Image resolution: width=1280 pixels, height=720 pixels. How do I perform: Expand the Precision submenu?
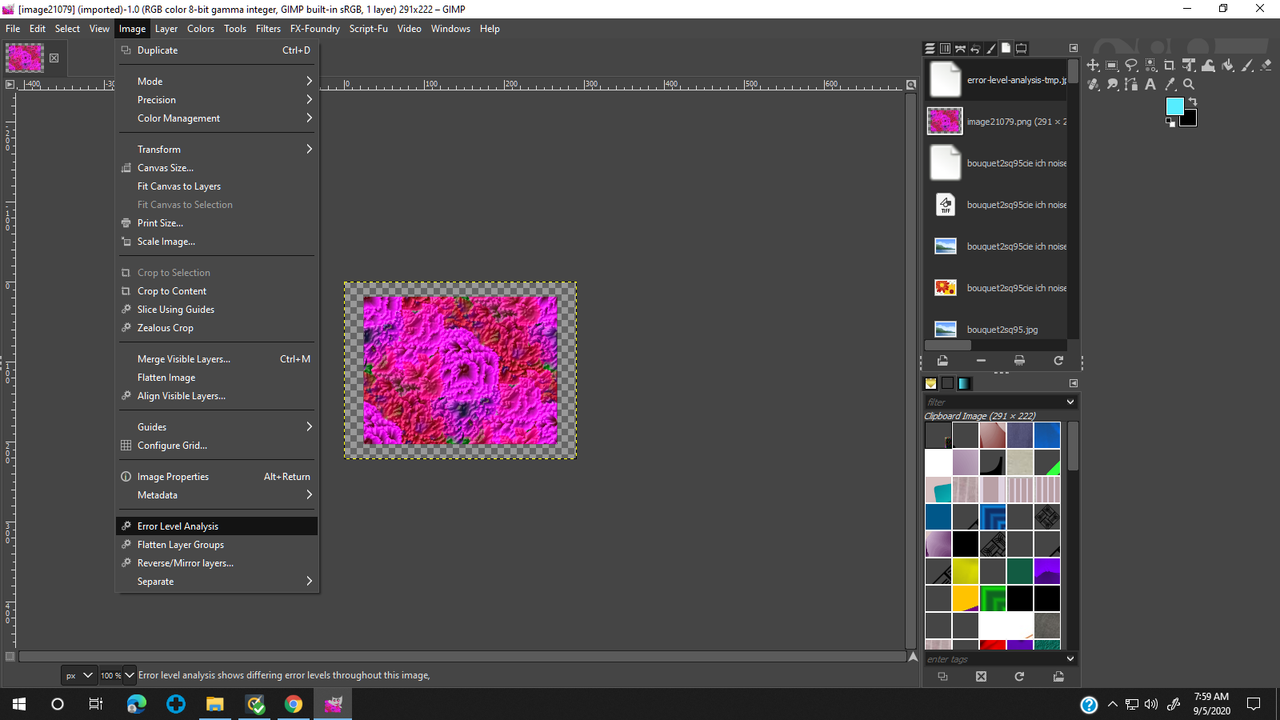(x=217, y=100)
